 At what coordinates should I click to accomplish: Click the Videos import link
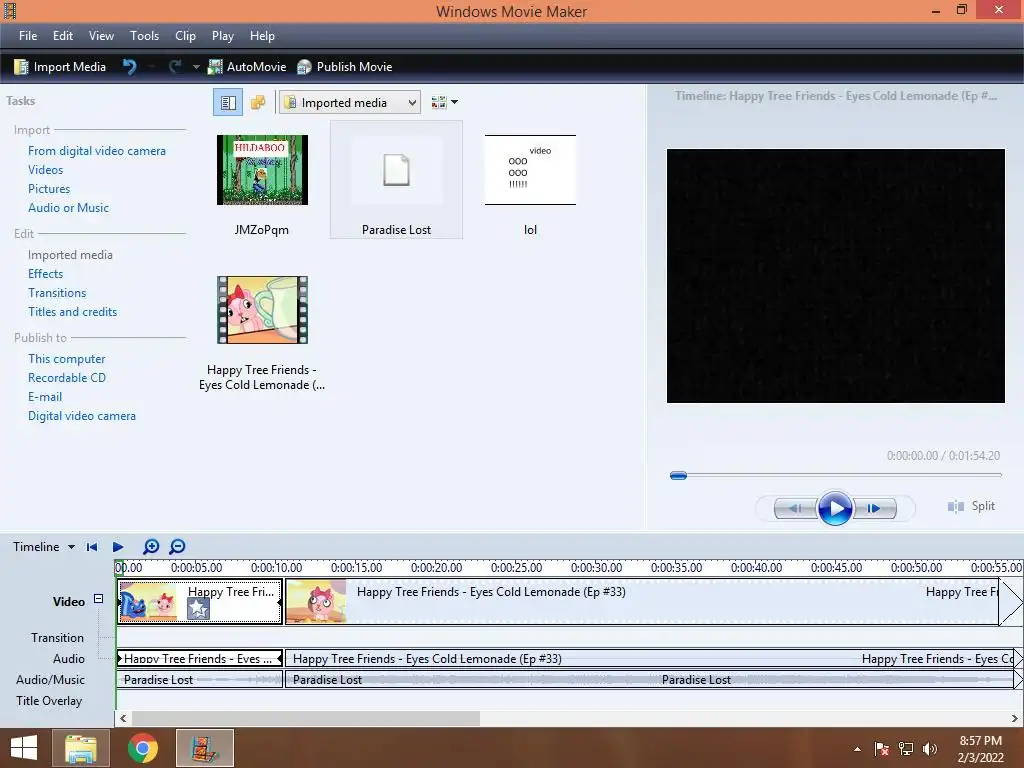click(x=46, y=170)
